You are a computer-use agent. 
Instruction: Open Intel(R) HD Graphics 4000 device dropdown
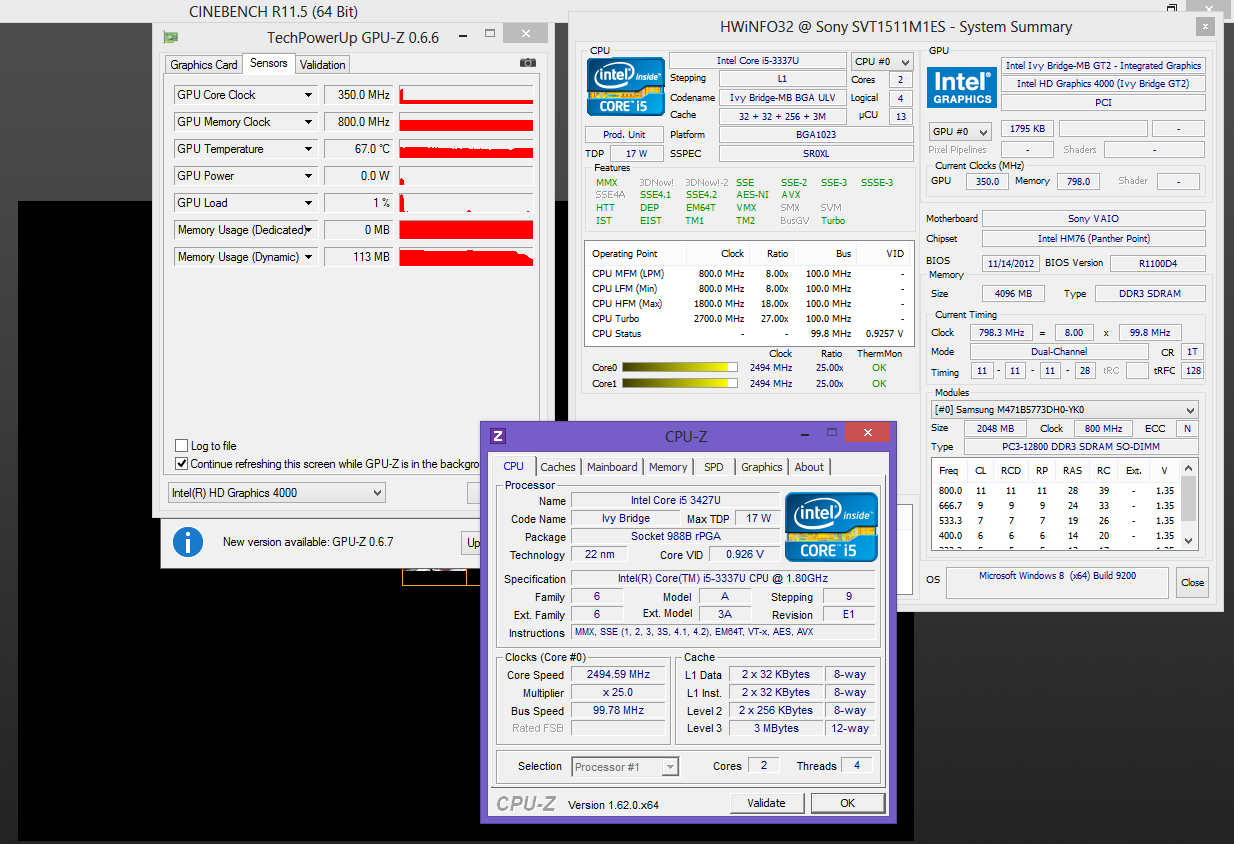pyautogui.click(x=277, y=493)
